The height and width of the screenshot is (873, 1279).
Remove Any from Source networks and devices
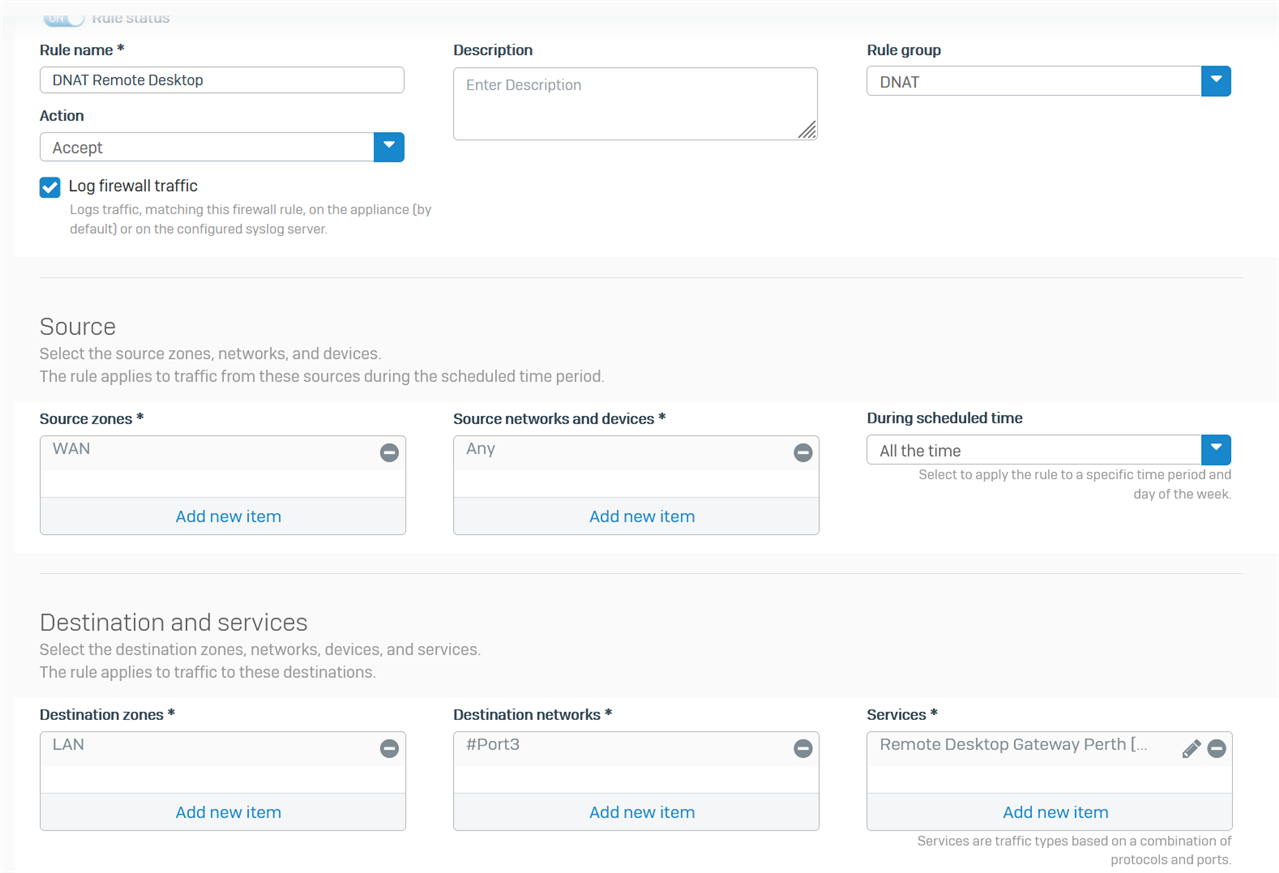[803, 452]
